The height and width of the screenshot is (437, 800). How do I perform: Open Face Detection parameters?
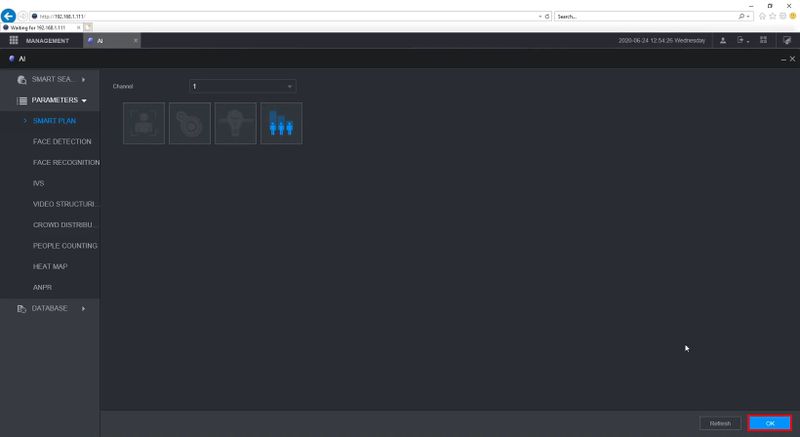(x=62, y=142)
